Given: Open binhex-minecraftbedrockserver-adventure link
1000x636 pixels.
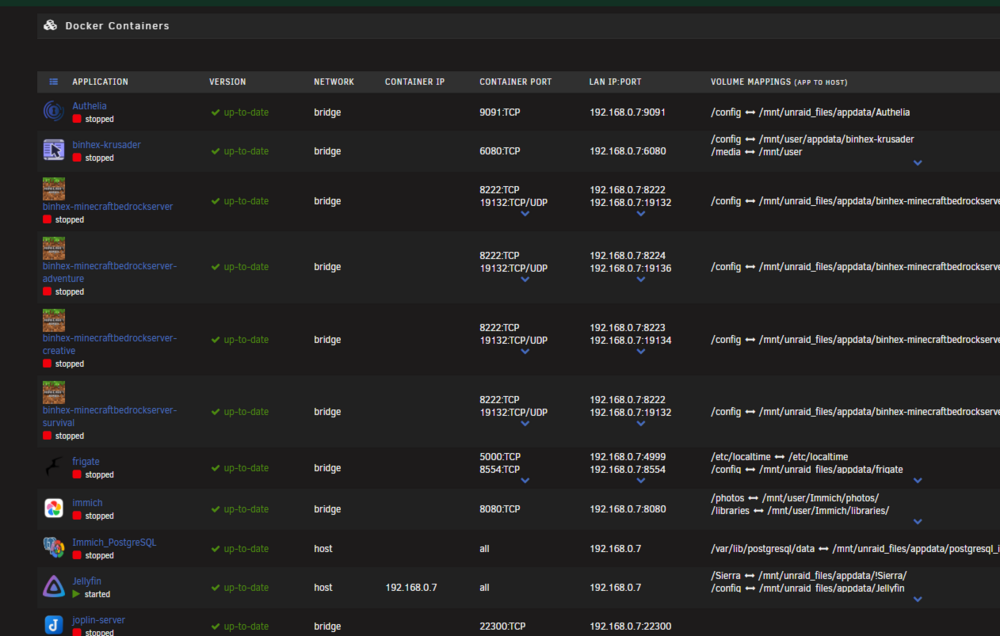Looking at the screenshot, I should point(110,272).
